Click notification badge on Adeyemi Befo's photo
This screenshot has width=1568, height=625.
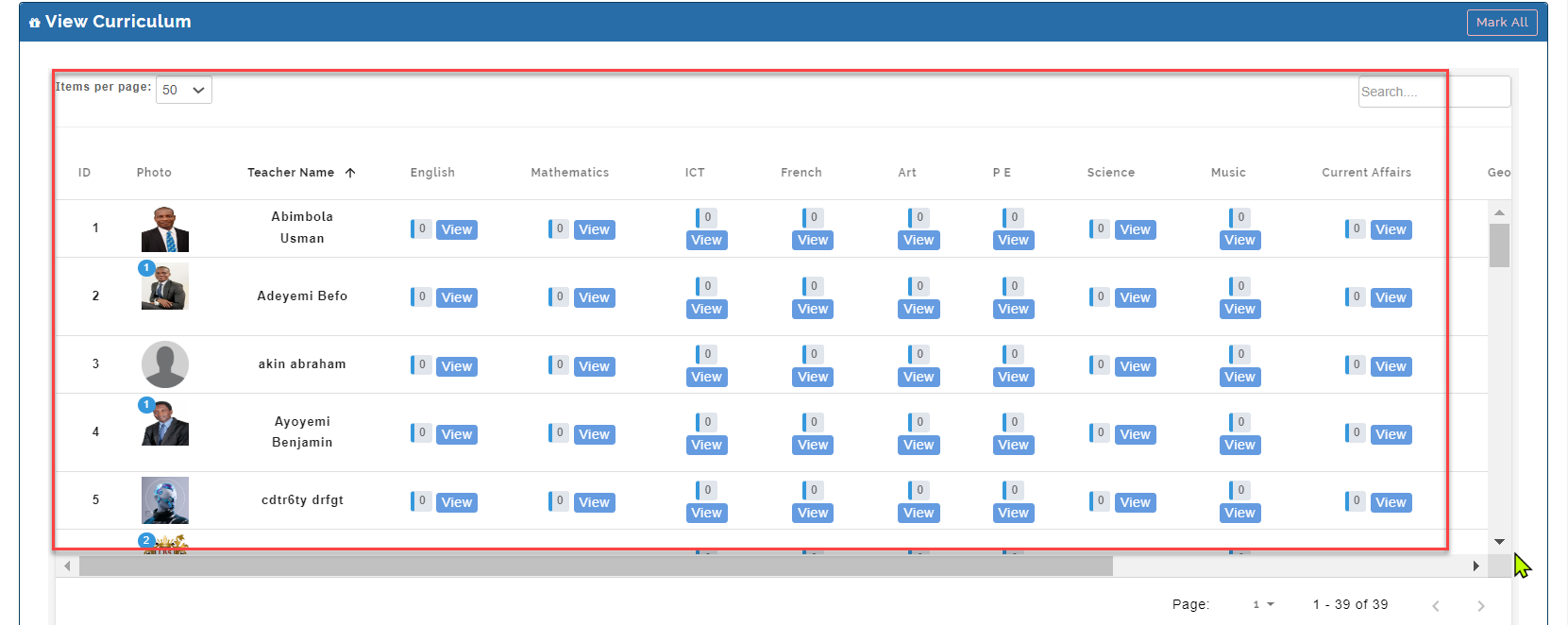[x=146, y=268]
